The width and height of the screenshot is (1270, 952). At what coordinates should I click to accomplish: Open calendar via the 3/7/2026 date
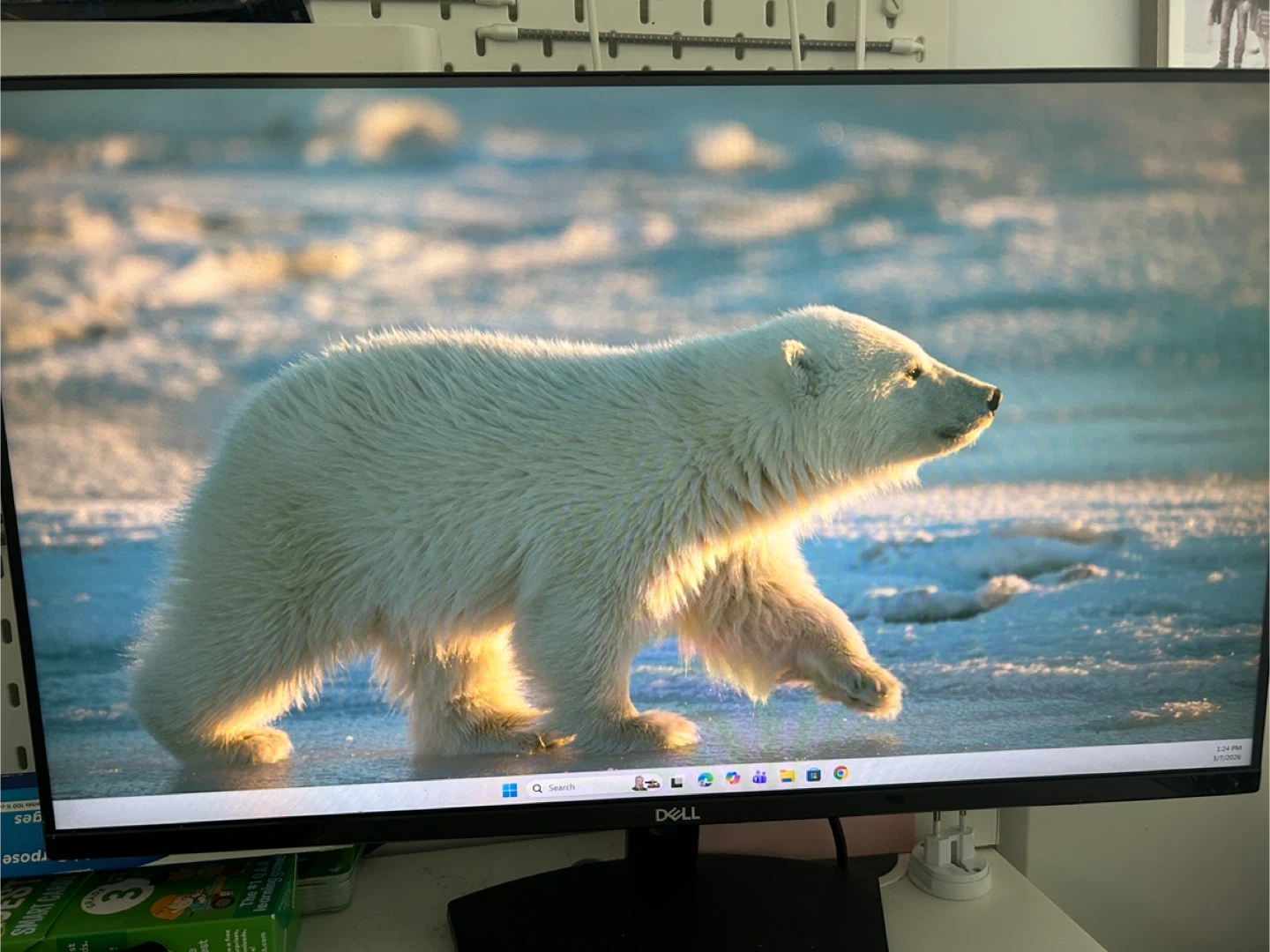point(1226,758)
